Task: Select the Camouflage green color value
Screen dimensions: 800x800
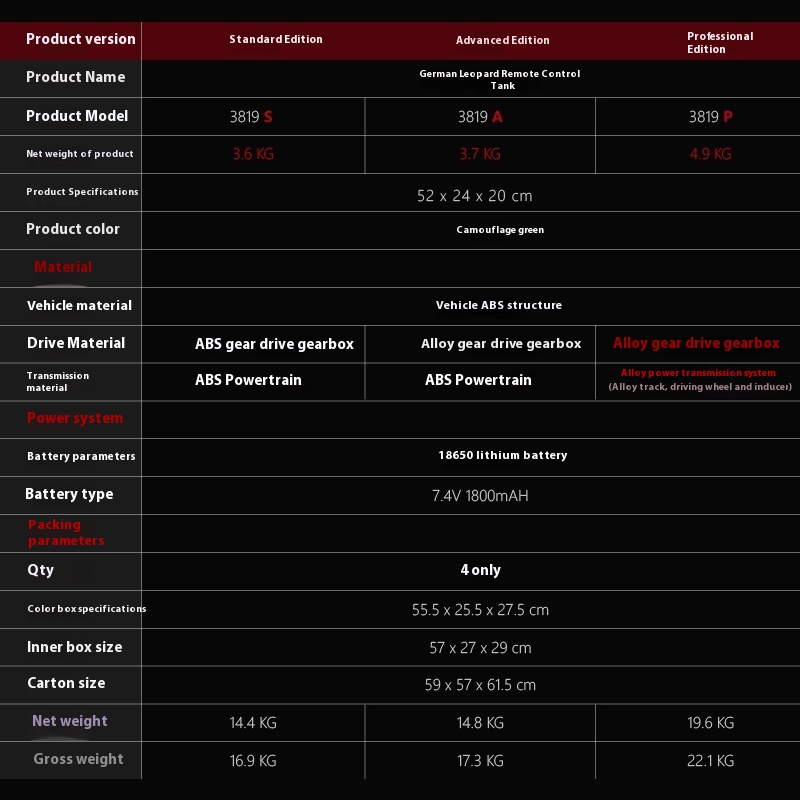Action: pos(500,230)
